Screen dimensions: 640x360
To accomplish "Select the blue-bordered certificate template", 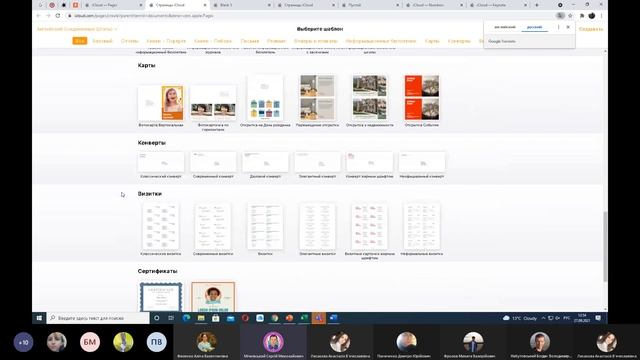I will (x=161, y=297).
